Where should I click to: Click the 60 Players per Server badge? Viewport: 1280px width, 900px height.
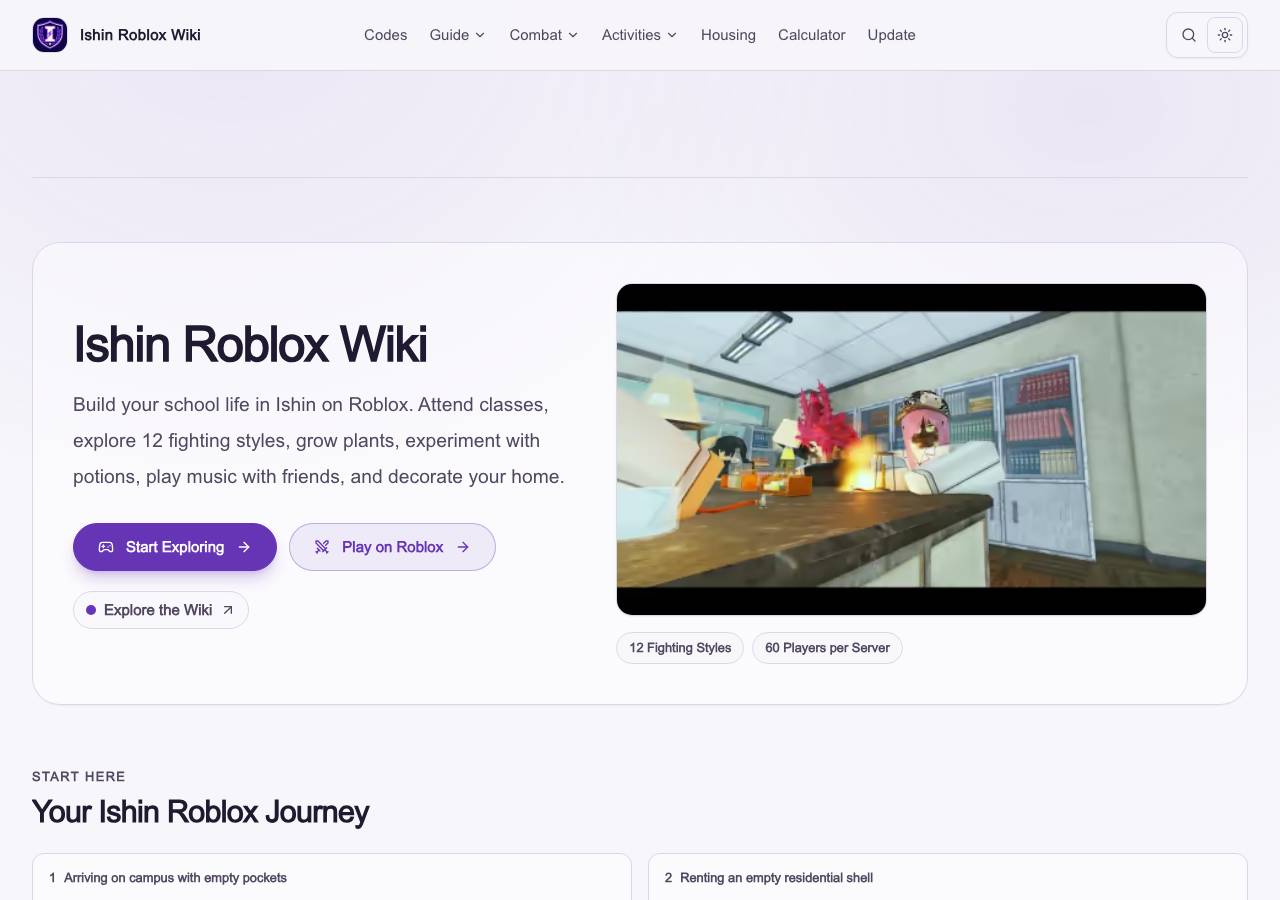click(827, 648)
